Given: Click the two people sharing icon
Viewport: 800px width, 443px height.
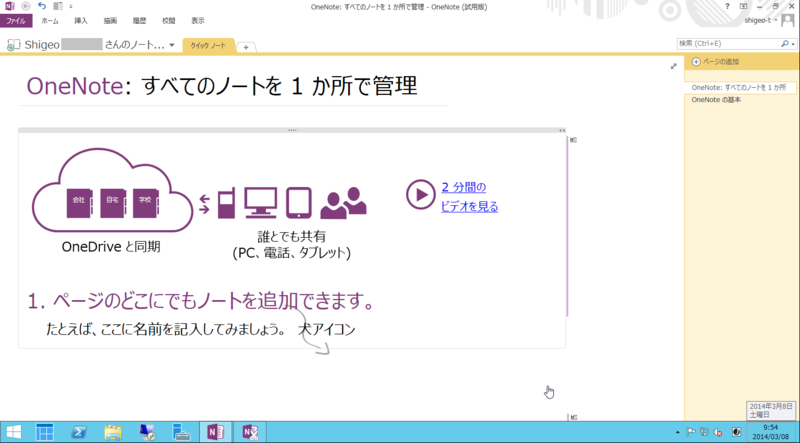Looking at the screenshot, I should (343, 203).
